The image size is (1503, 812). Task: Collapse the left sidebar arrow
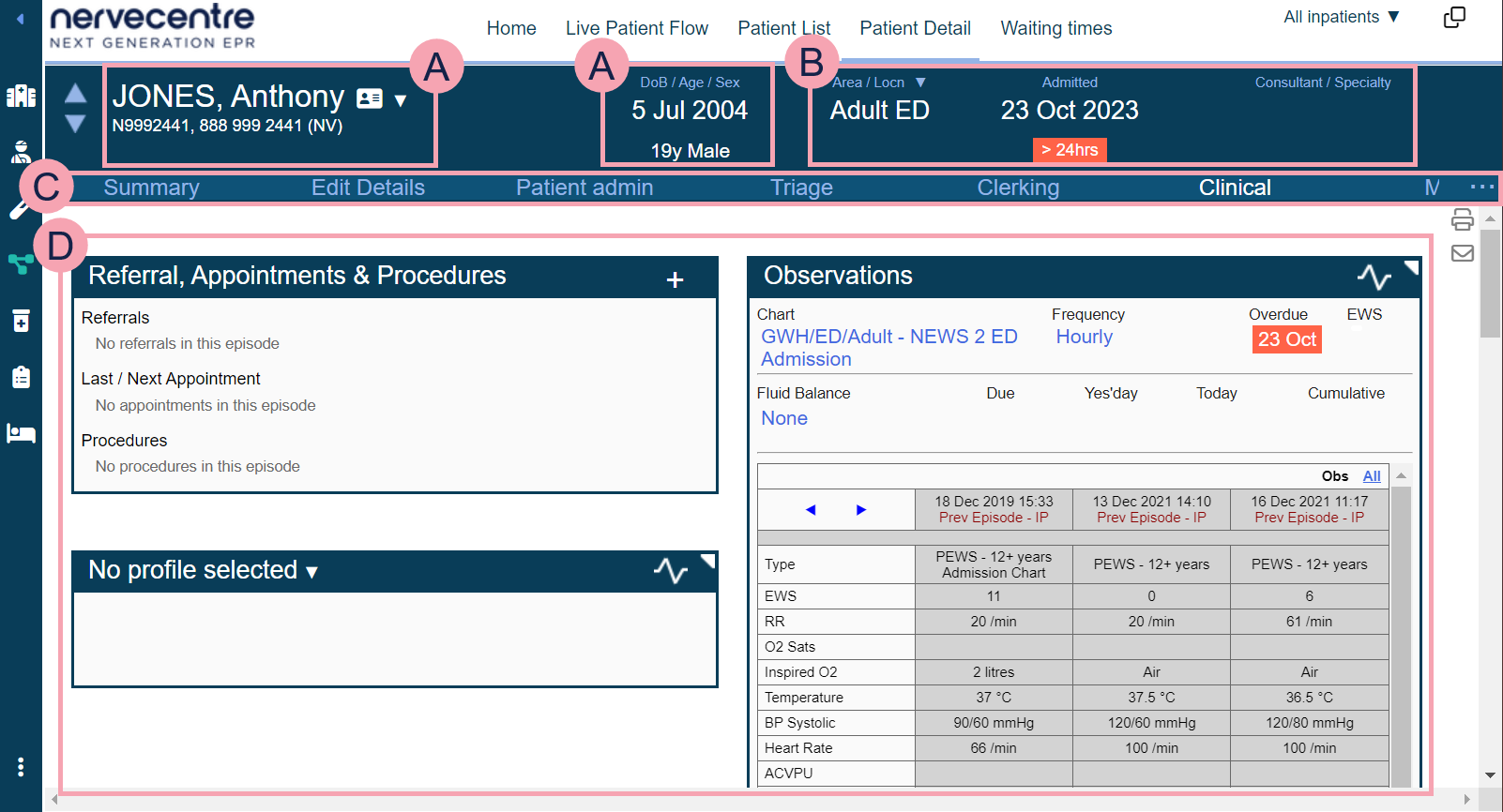point(20,19)
